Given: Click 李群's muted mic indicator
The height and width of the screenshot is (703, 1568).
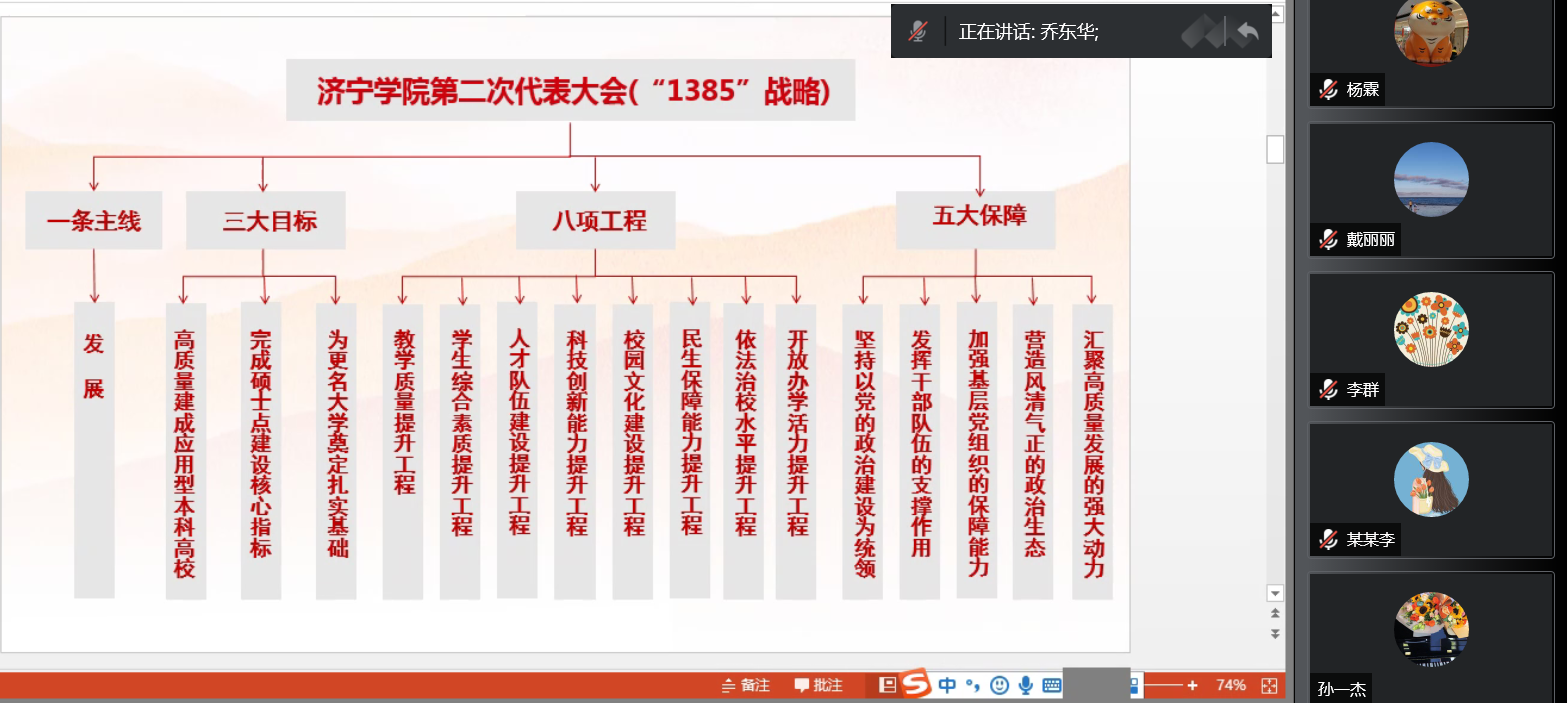Looking at the screenshot, I should pos(1328,389).
